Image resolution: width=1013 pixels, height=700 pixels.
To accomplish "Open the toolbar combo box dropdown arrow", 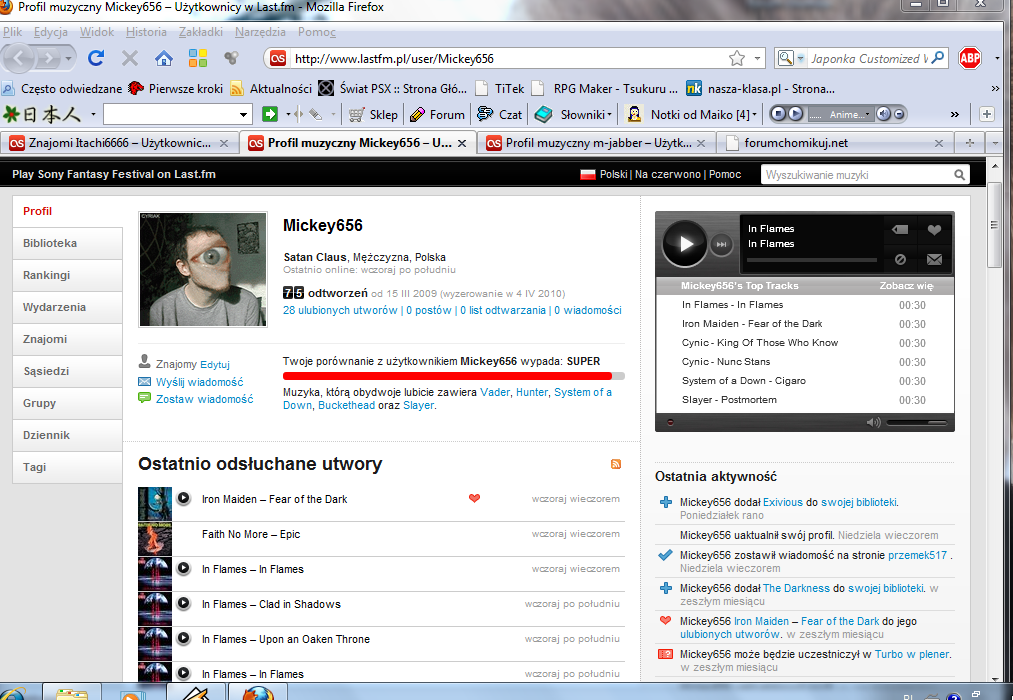I will click(244, 115).
